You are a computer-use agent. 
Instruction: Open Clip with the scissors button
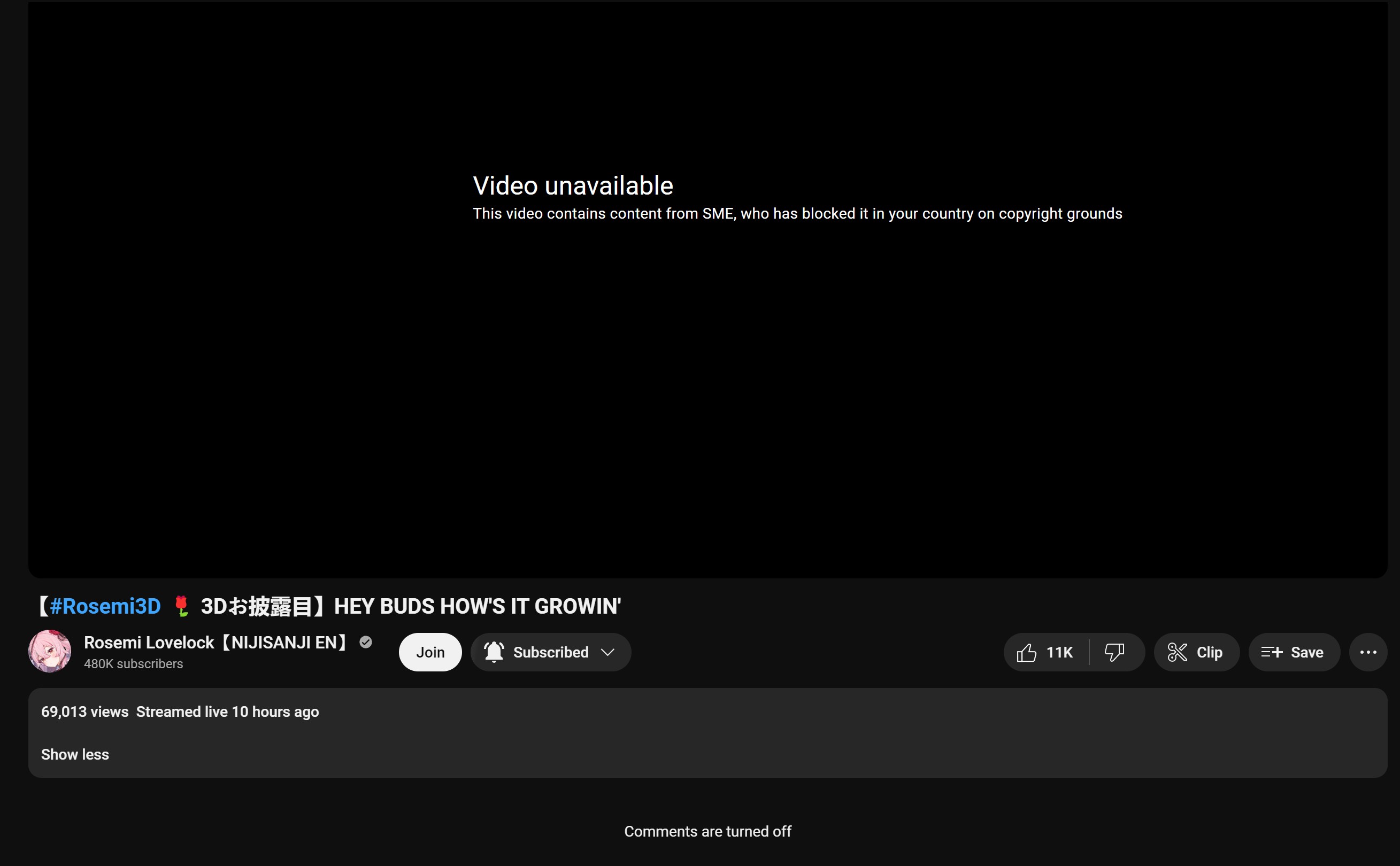coord(1196,652)
